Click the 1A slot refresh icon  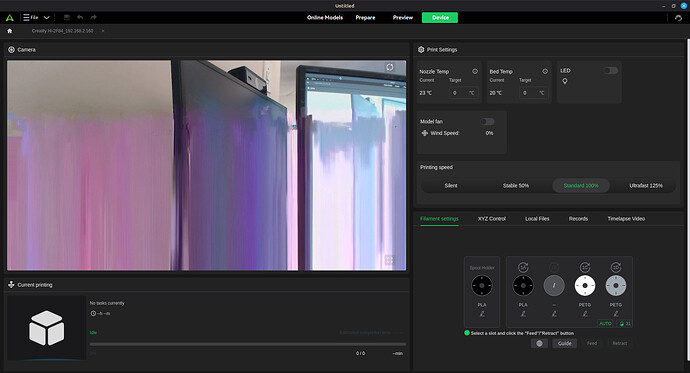(x=523, y=267)
